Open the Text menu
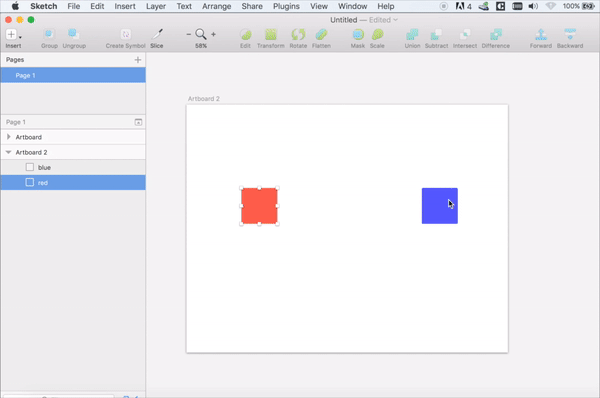600x398 pixels. (x=184, y=6)
